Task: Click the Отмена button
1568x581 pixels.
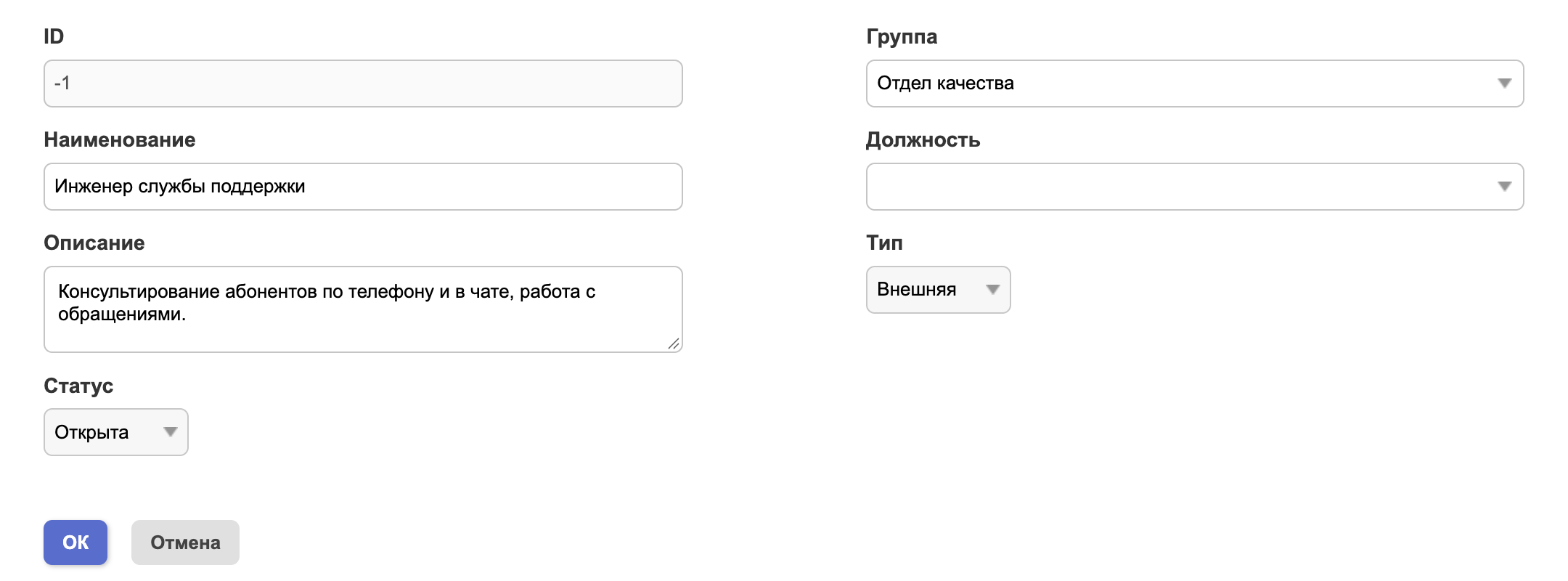Action: (185, 543)
